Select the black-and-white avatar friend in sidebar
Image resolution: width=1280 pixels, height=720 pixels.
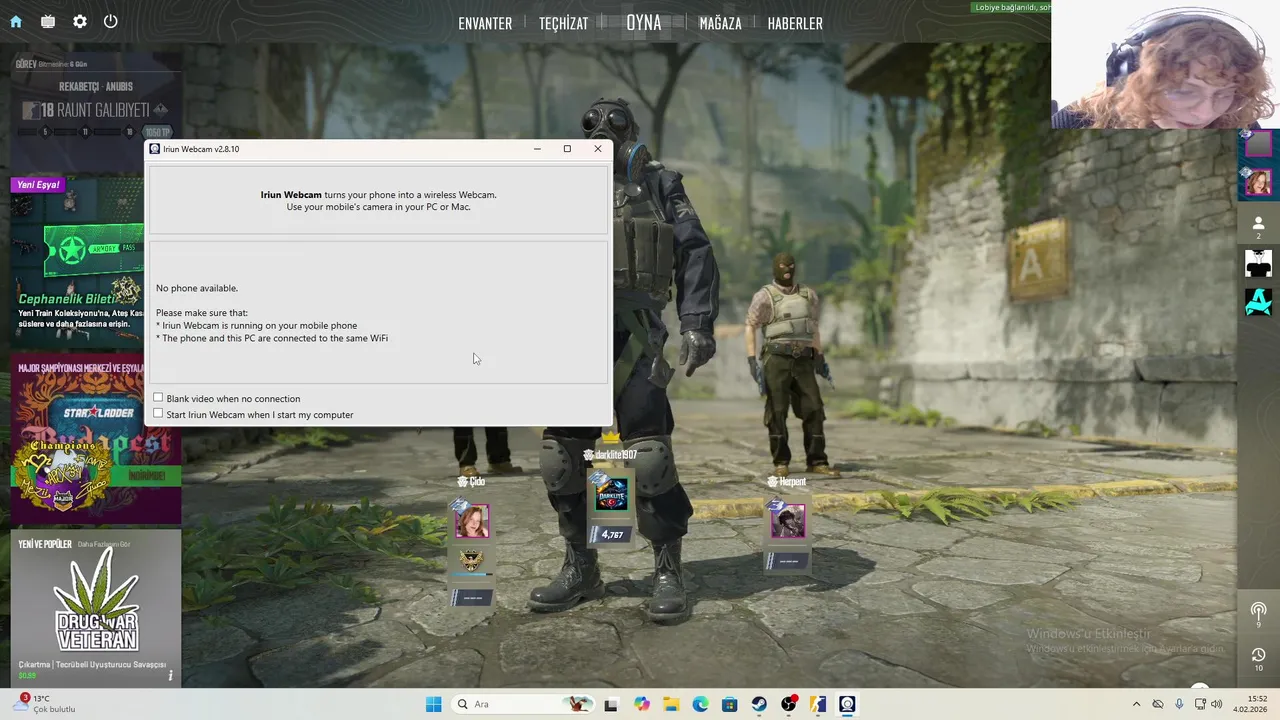point(1258,263)
